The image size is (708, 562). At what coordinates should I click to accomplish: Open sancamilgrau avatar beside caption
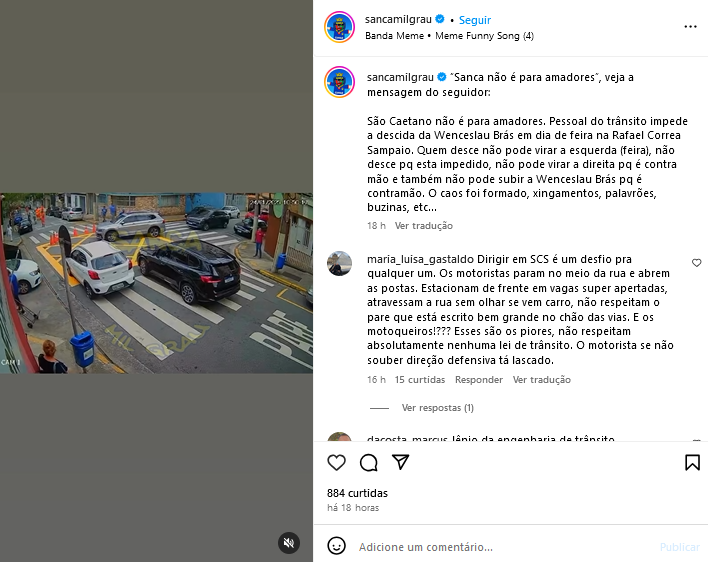pos(340,82)
